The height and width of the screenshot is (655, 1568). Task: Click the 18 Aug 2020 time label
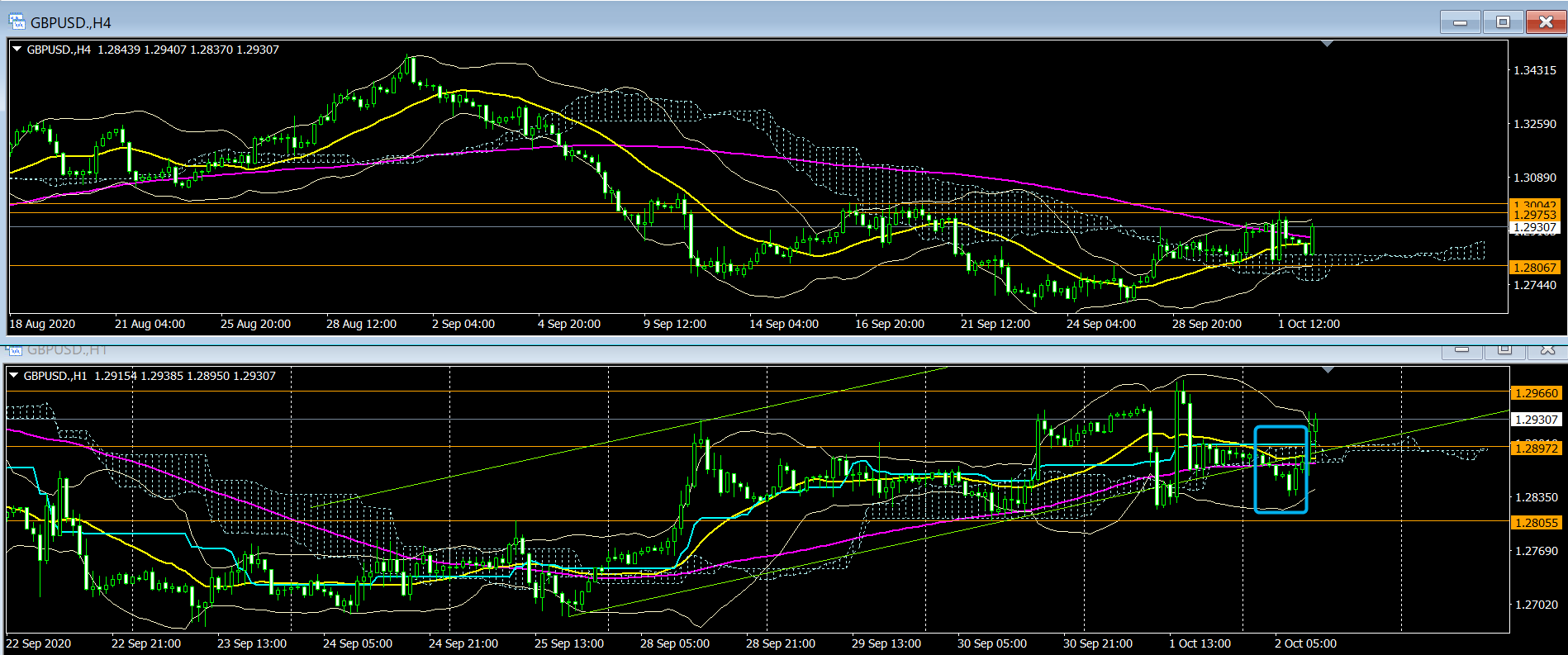click(42, 324)
